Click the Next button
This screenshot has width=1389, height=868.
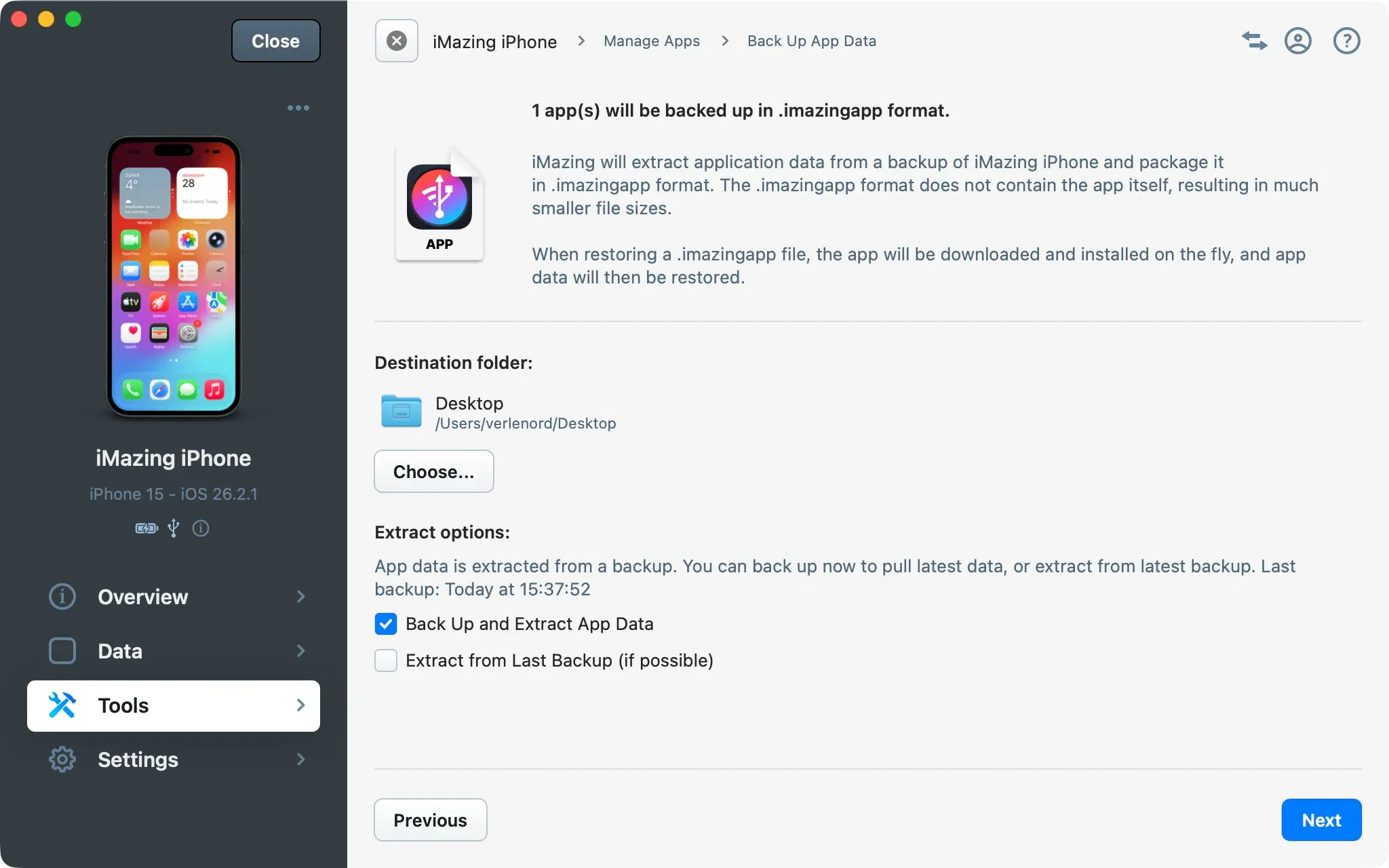point(1320,819)
